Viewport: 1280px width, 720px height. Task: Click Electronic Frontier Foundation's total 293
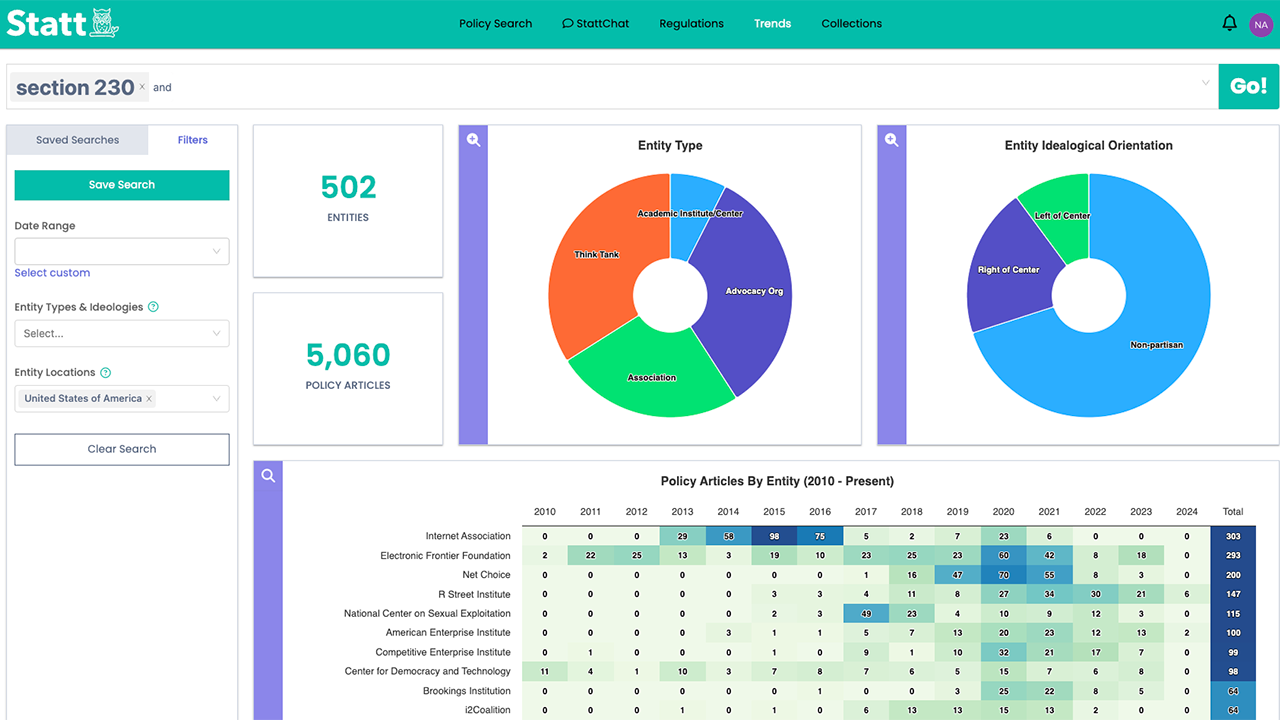pyautogui.click(x=1233, y=556)
